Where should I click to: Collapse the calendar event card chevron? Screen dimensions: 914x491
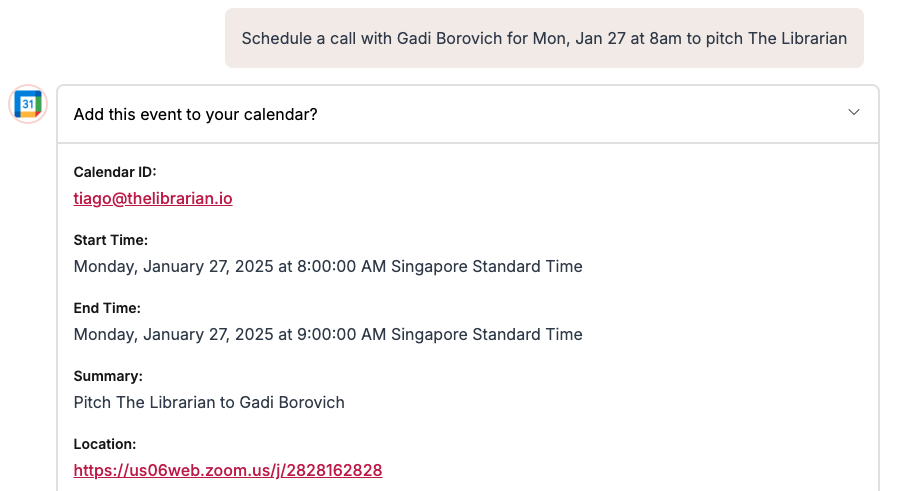click(853, 113)
